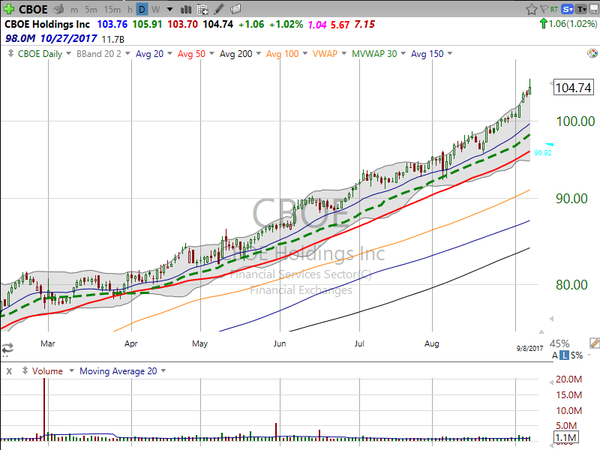
Task: Click the volume scale arrow beside 20.0M
Action: coord(551,382)
